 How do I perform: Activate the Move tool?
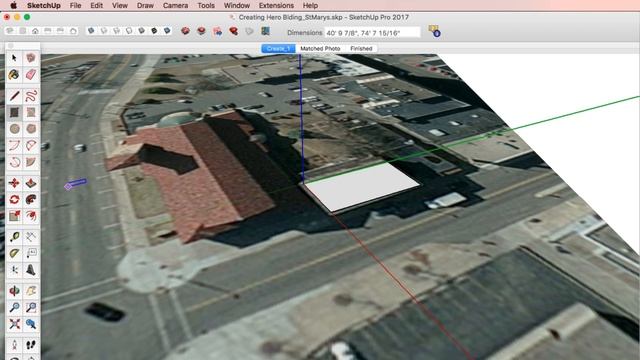[14, 183]
